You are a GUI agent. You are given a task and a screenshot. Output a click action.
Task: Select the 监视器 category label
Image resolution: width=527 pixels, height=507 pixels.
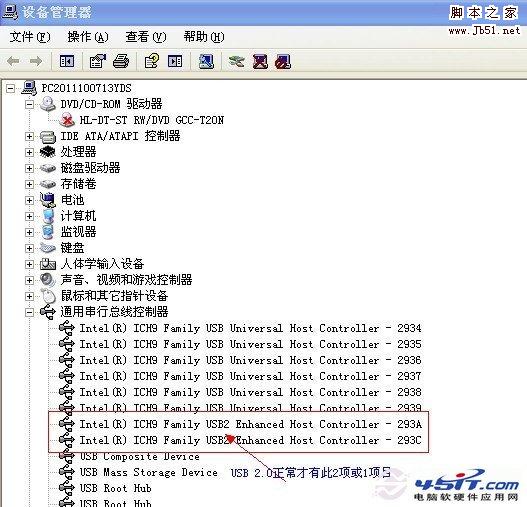[x=78, y=232]
